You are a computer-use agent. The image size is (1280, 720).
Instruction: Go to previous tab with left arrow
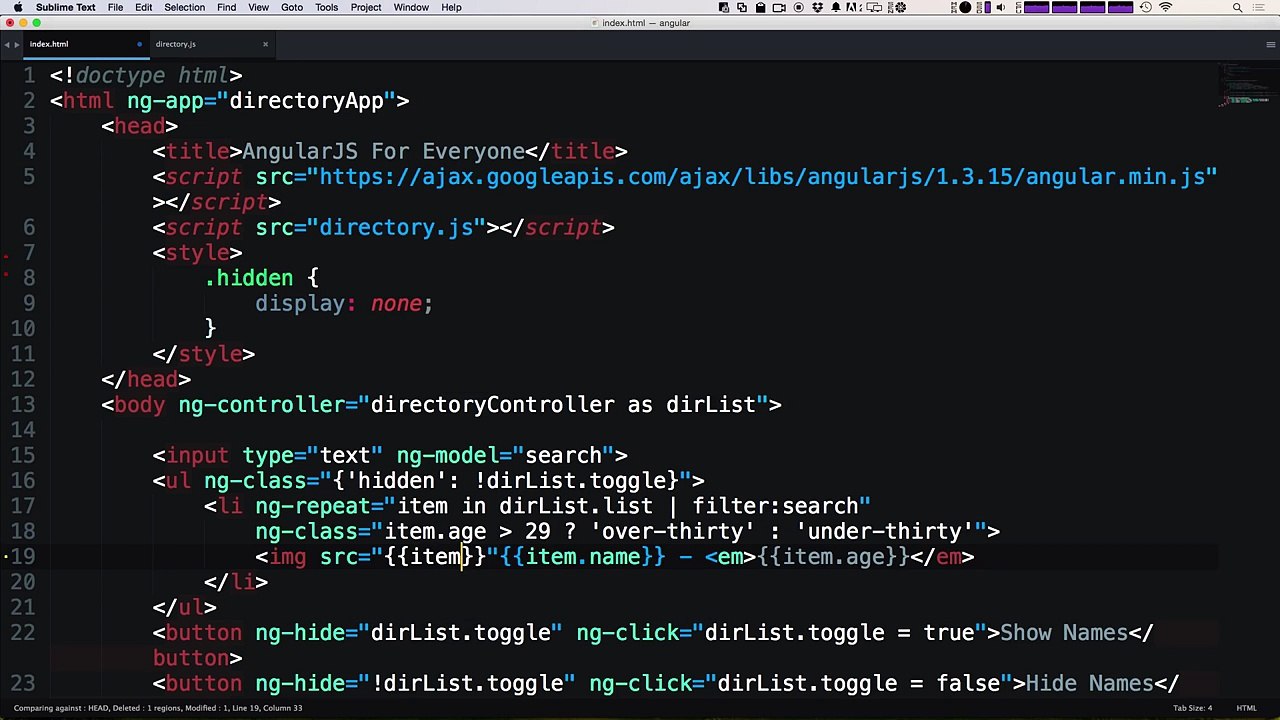(6, 44)
